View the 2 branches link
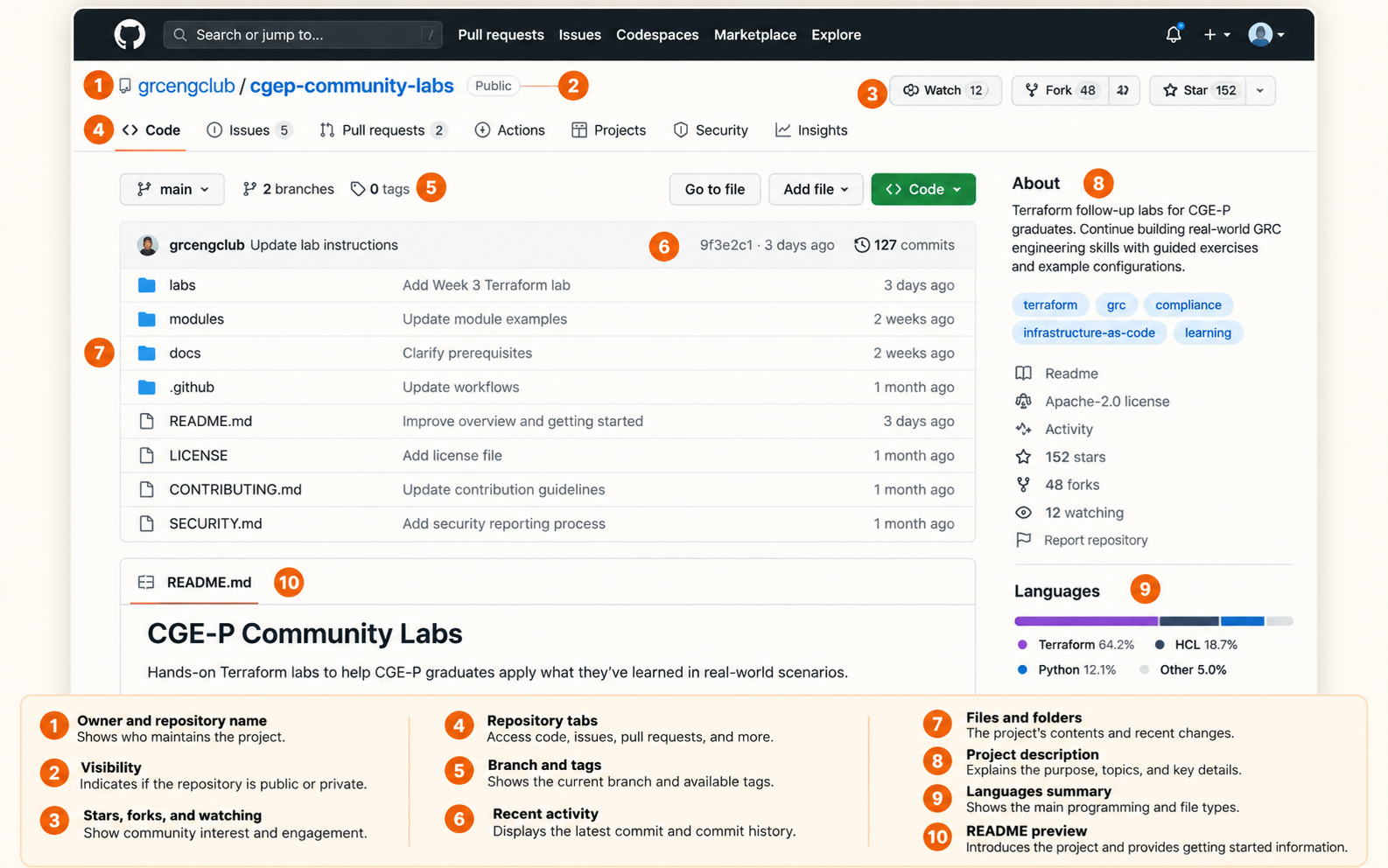1388x868 pixels. [x=288, y=189]
